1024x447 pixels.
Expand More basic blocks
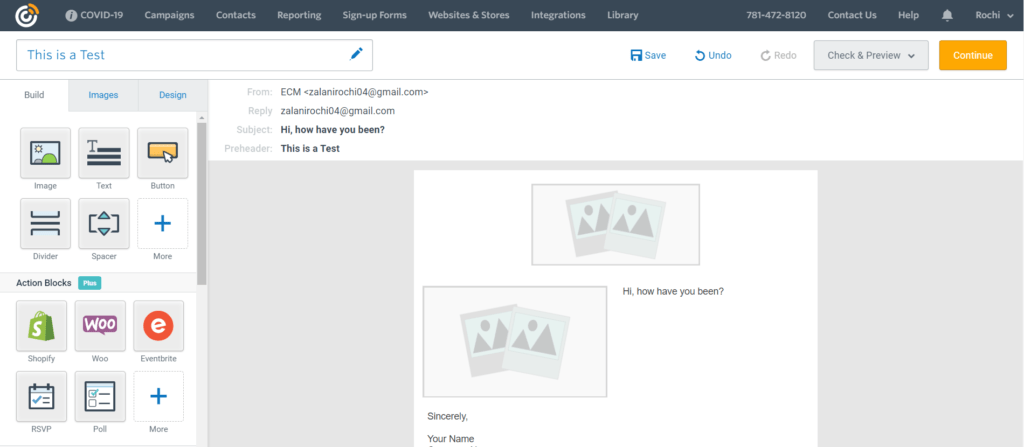(163, 224)
